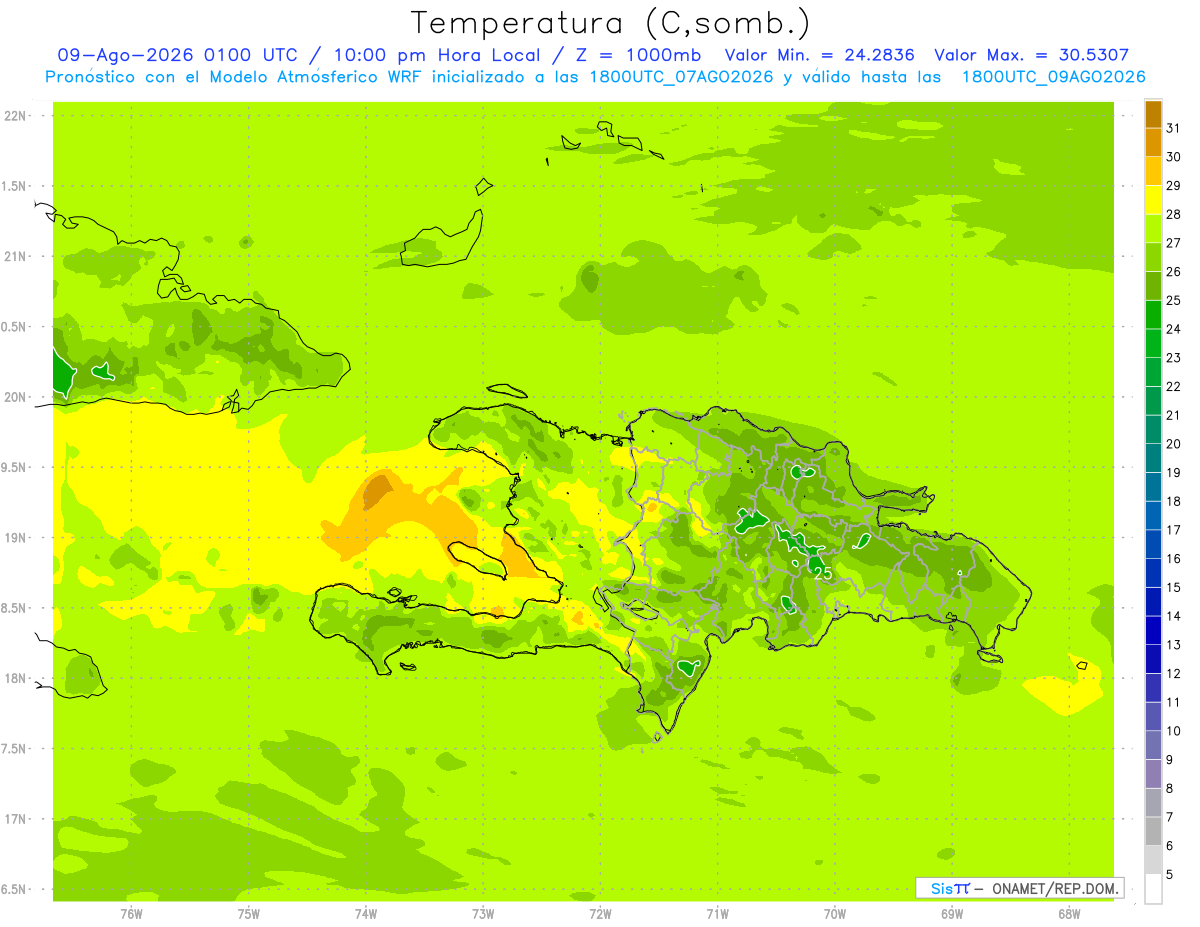Select the gray swatch between legend values 6 and 7
Image resolution: width=1200 pixels, height=927 pixels.
click(1153, 832)
